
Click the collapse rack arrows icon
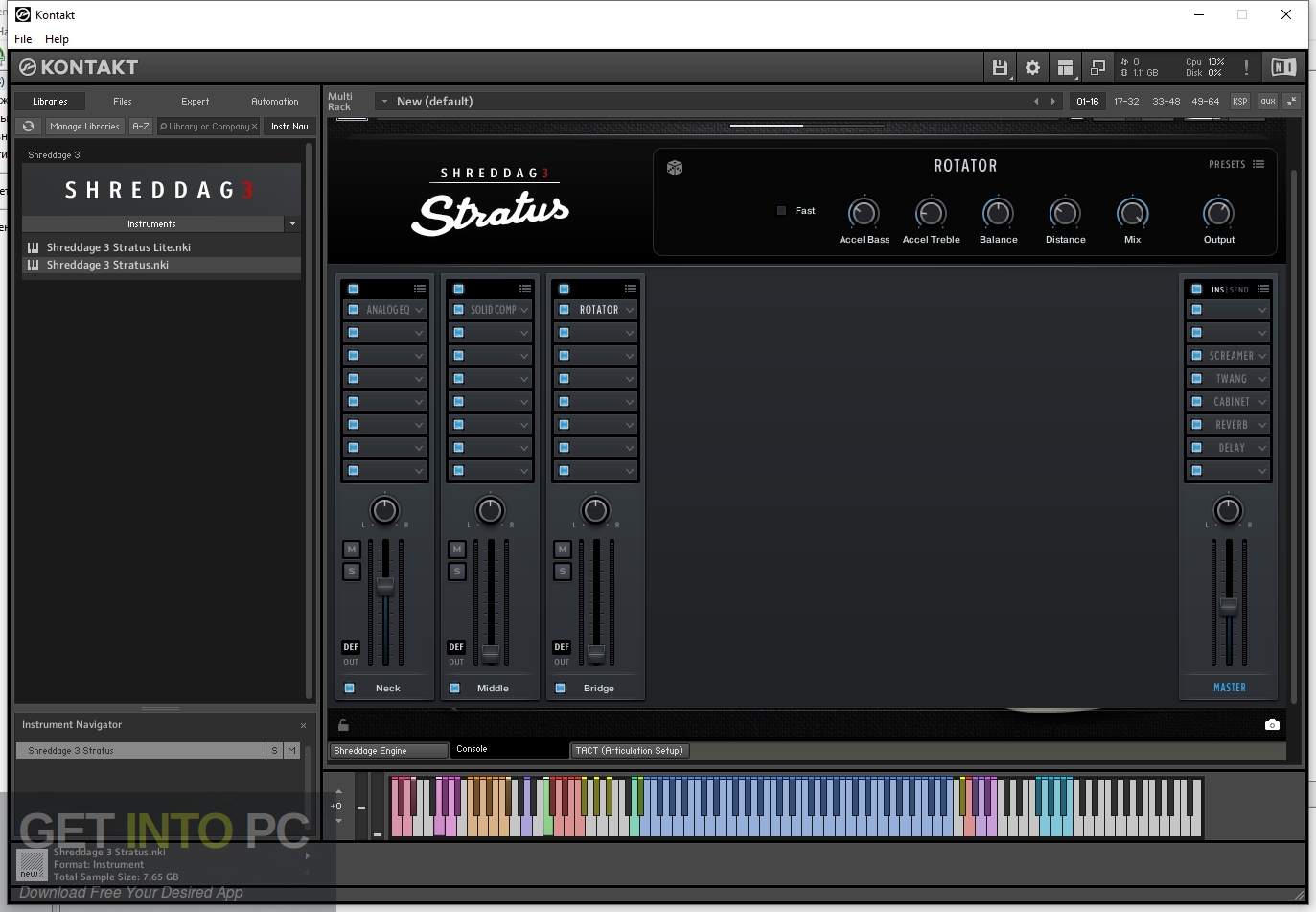coord(1292,101)
